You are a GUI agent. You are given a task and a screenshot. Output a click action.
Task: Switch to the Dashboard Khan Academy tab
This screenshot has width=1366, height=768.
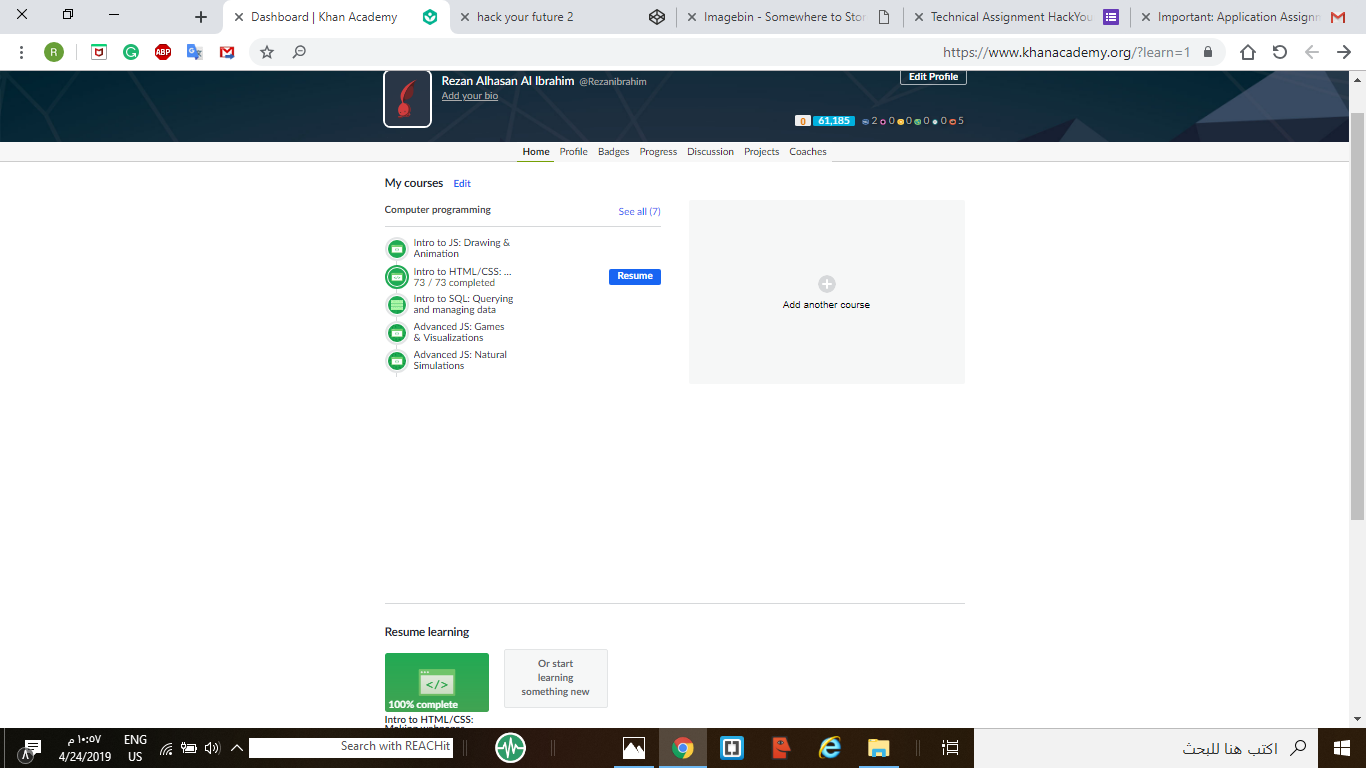[336, 17]
